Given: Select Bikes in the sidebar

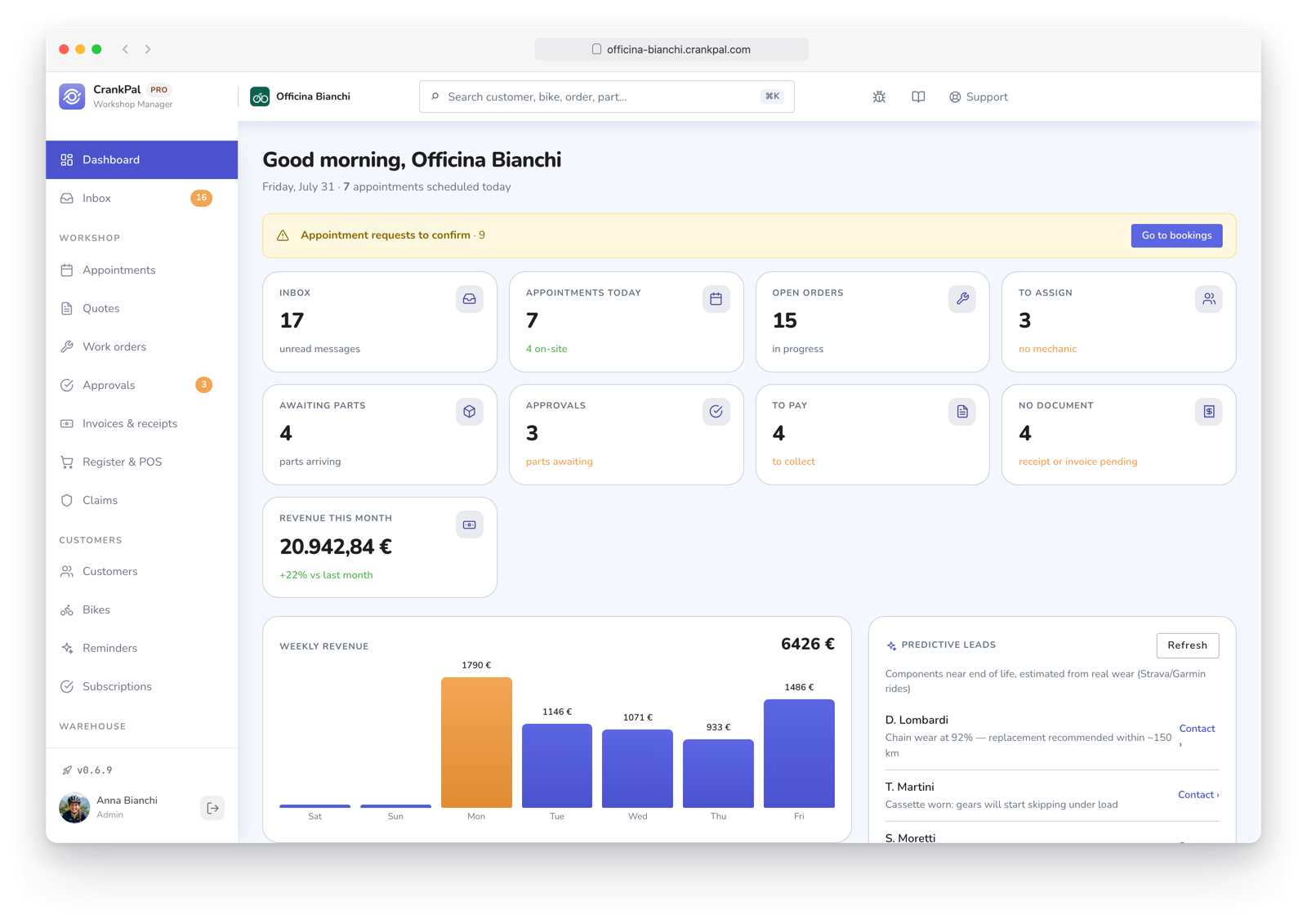Looking at the screenshot, I should click(142, 609).
